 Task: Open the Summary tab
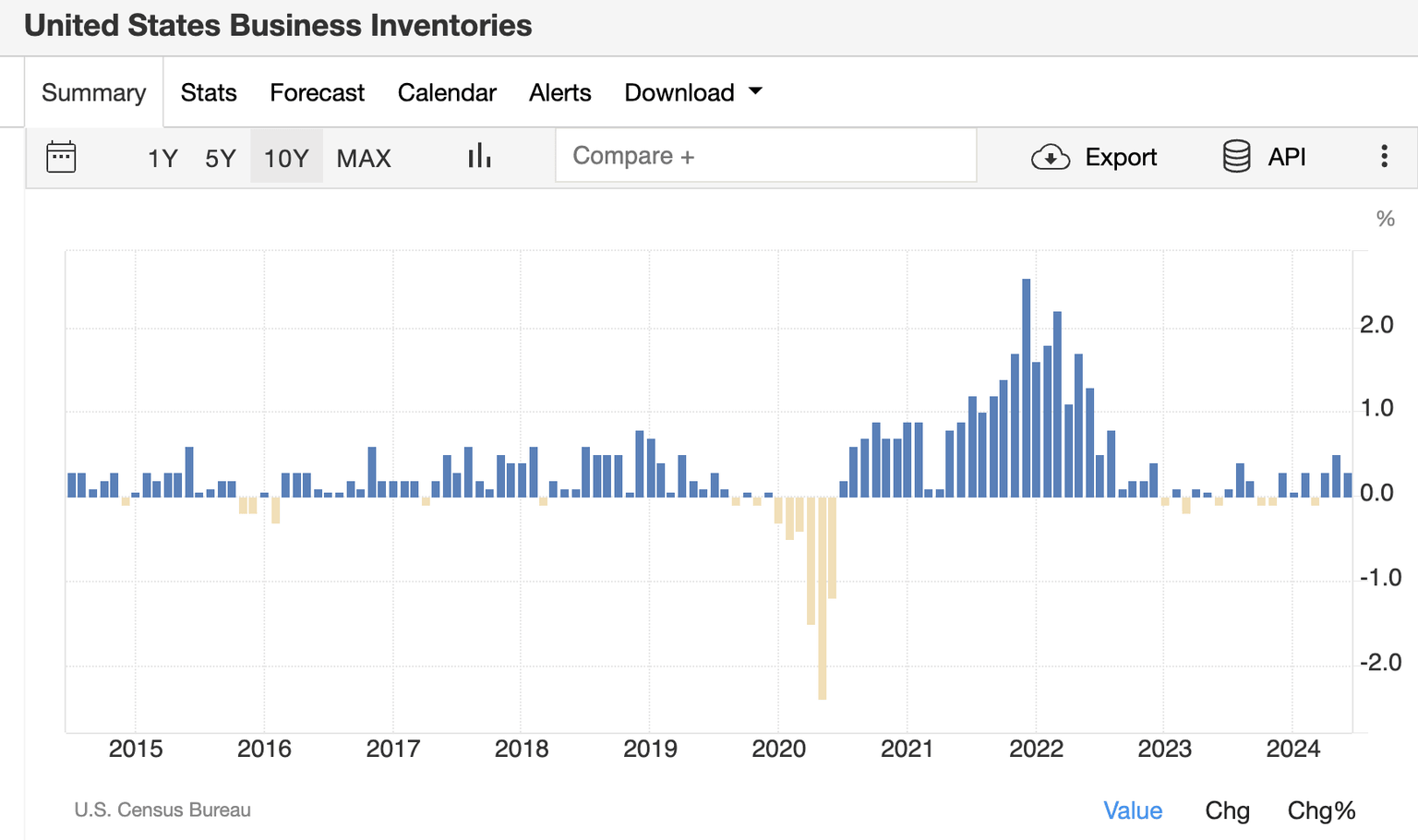click(93, 92)
